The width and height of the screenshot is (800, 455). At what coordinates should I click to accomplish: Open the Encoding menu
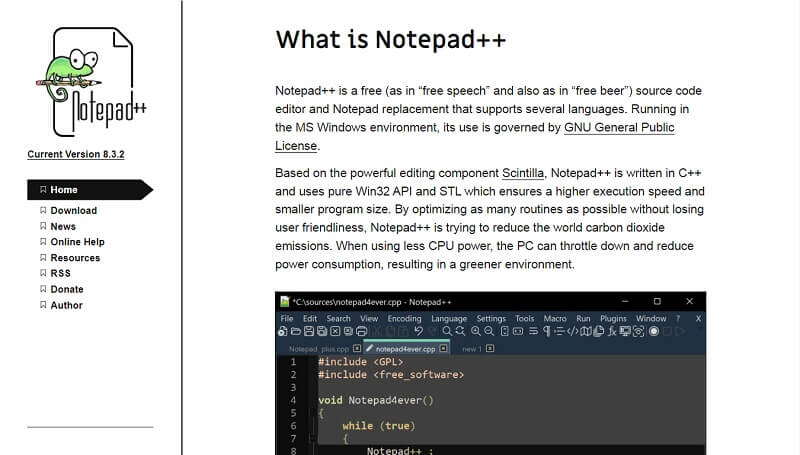point(404,318)
